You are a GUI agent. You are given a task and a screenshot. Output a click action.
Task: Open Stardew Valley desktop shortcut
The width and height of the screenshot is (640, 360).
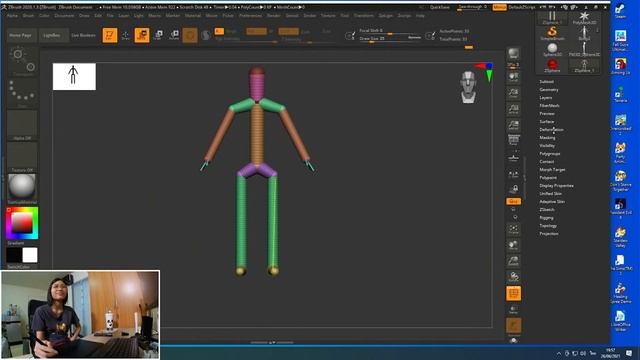coord(620,237)
